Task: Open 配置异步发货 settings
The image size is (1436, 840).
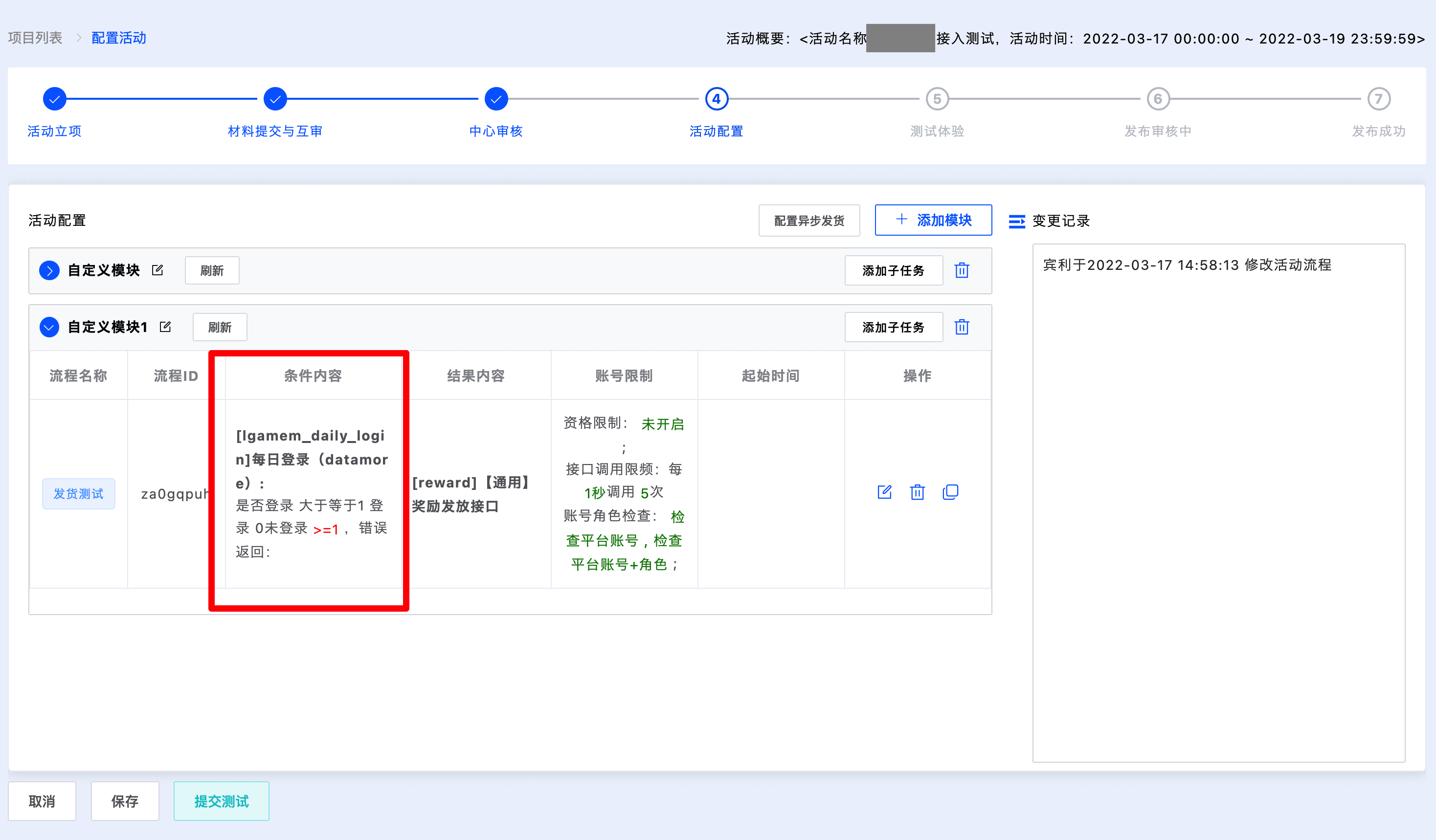Action: pos(809,221)
